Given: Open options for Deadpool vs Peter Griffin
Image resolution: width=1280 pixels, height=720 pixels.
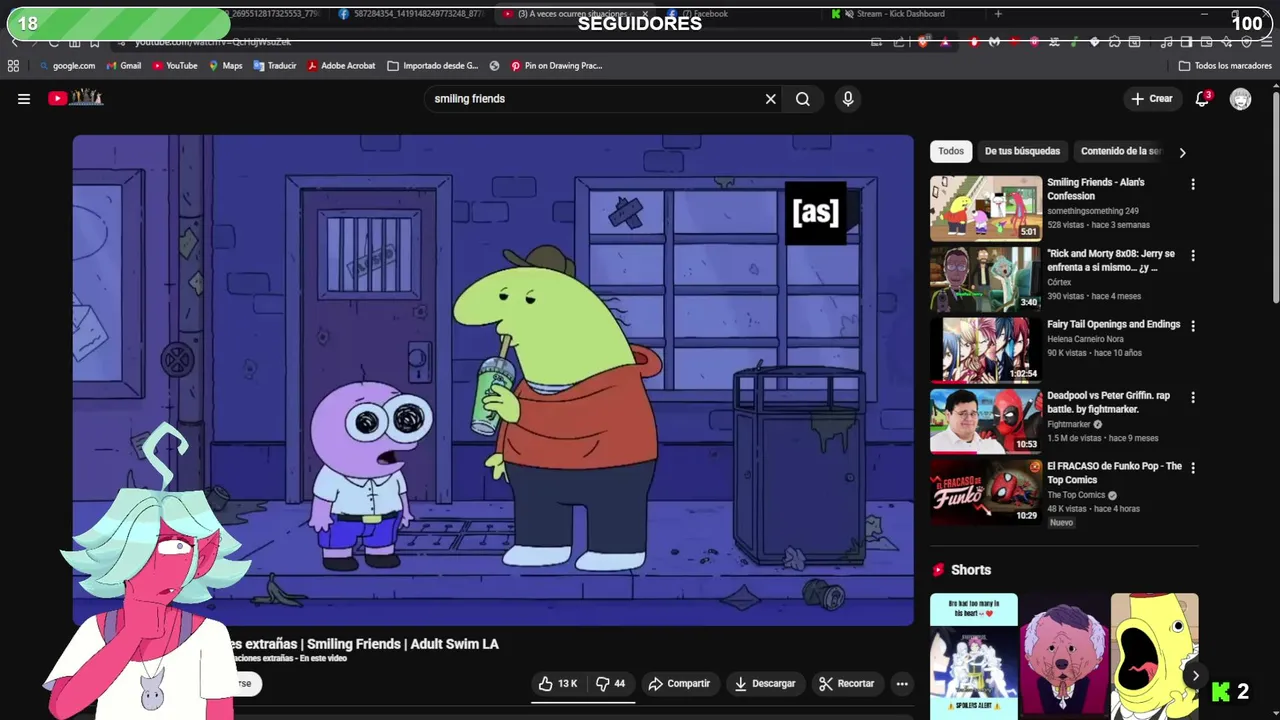Looking at the screenshot, I should click(1192, 397).
